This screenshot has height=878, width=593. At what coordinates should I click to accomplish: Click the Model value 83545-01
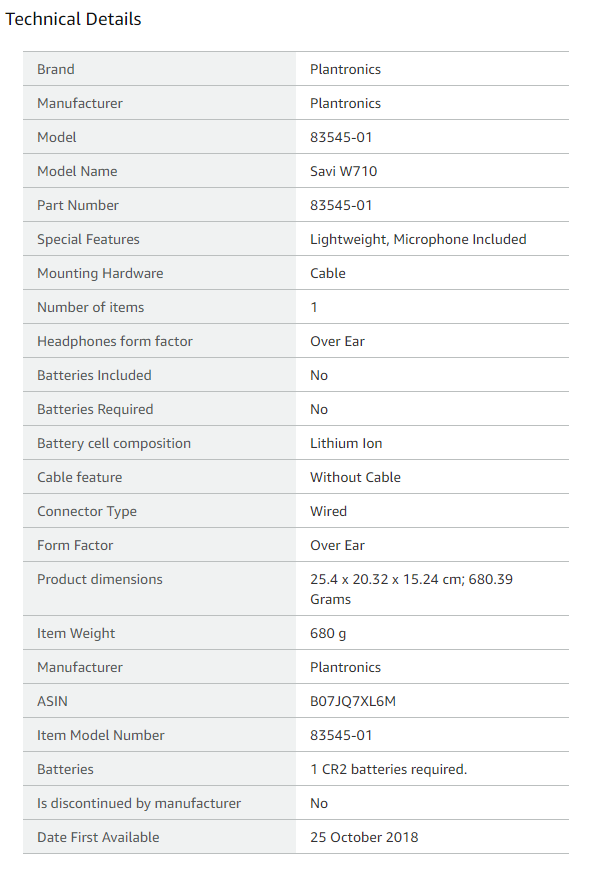click(341, 137)
